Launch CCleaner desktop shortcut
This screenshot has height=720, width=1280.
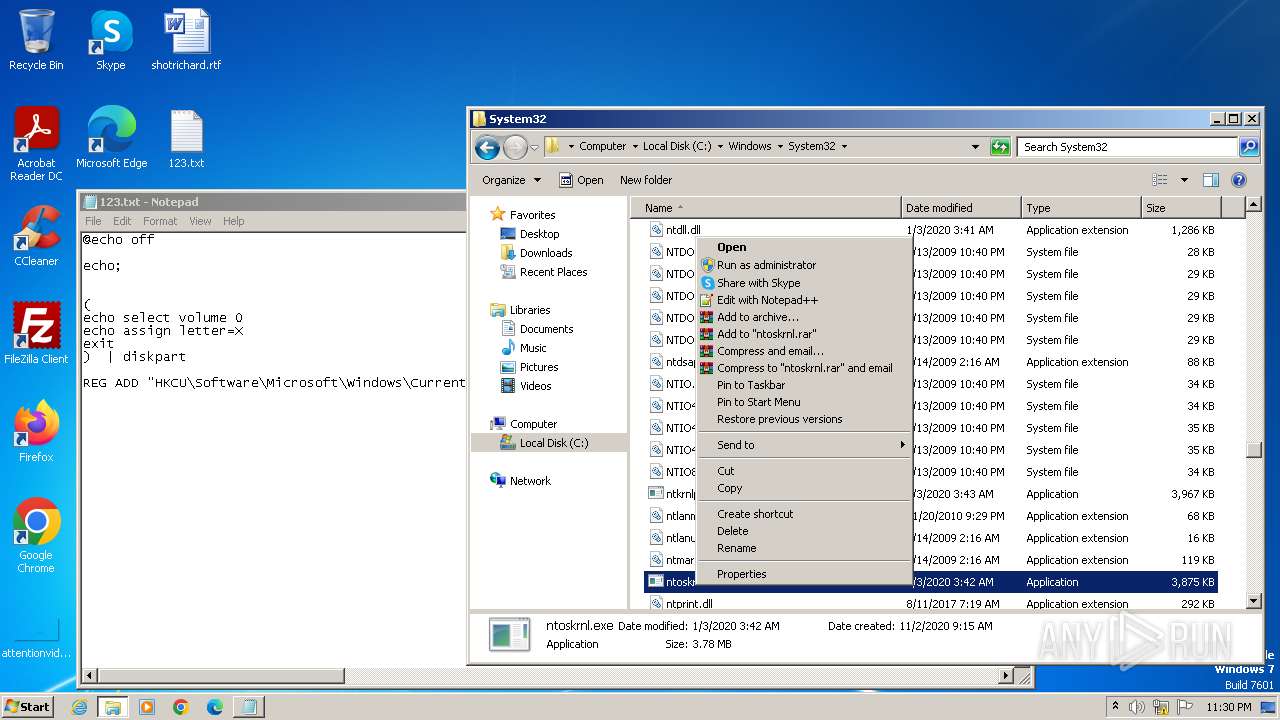click(36, 236)
